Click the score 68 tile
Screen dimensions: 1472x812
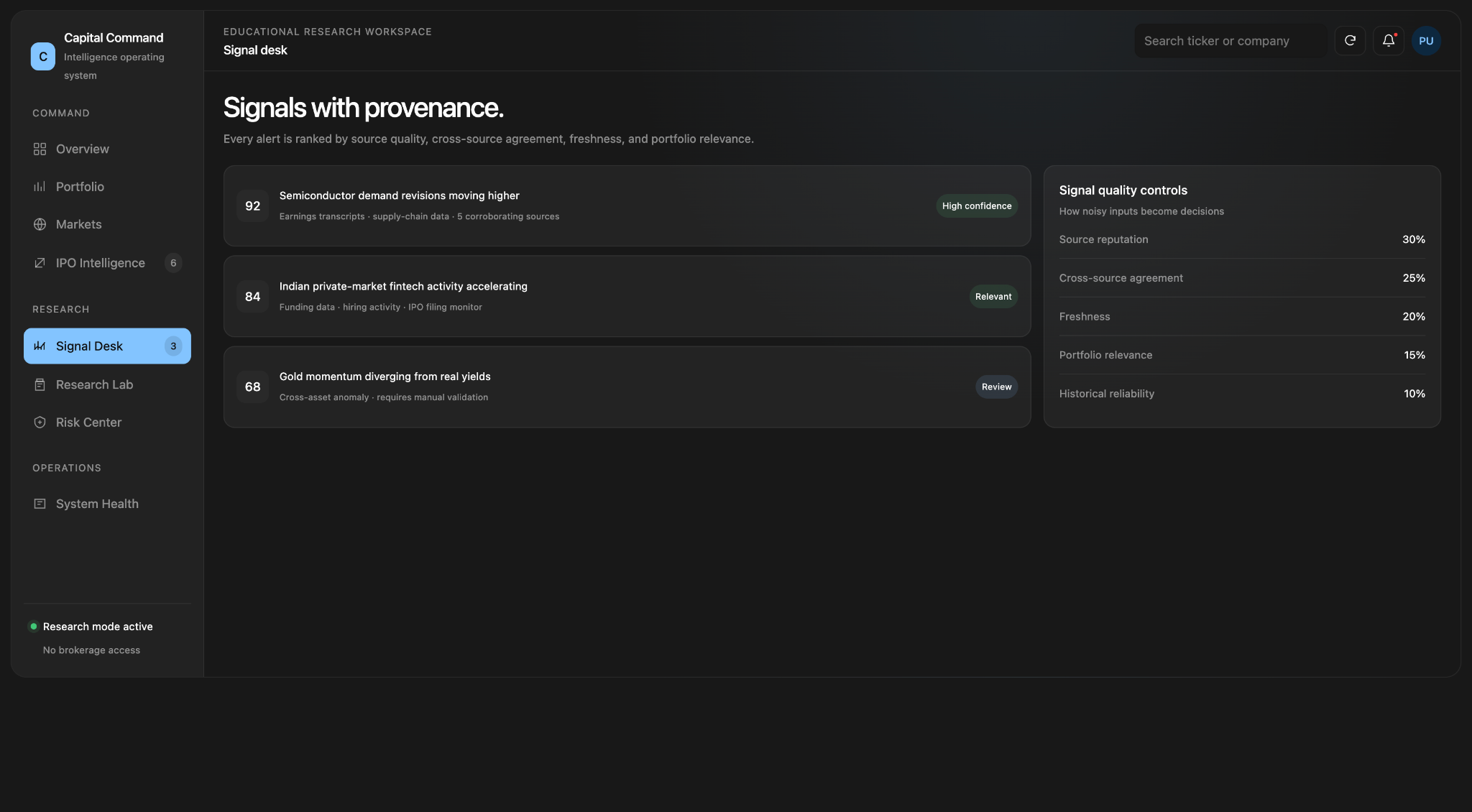click(x=253, y=387)
